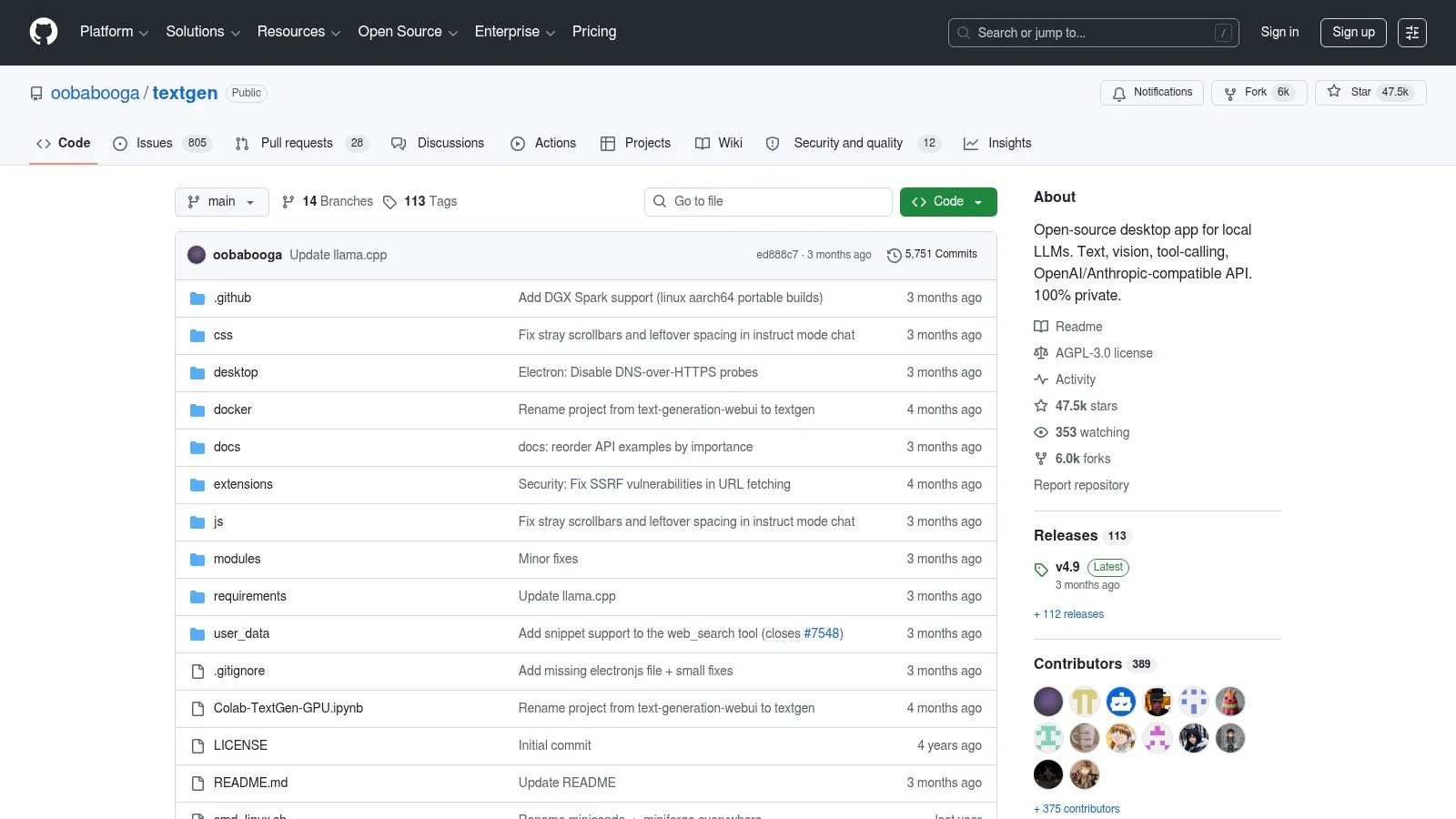This screenshot has height=819, width=1456.
Task: Open the Insights tab
Action: (997, 144)
